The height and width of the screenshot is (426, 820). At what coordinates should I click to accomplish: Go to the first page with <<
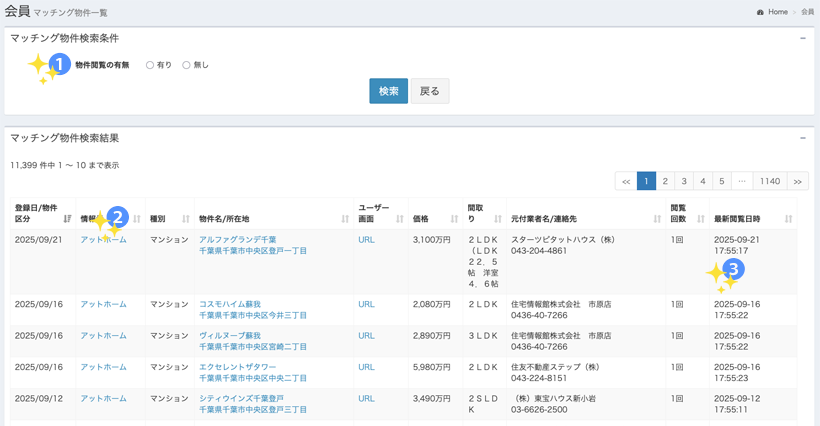click(626, 181)
